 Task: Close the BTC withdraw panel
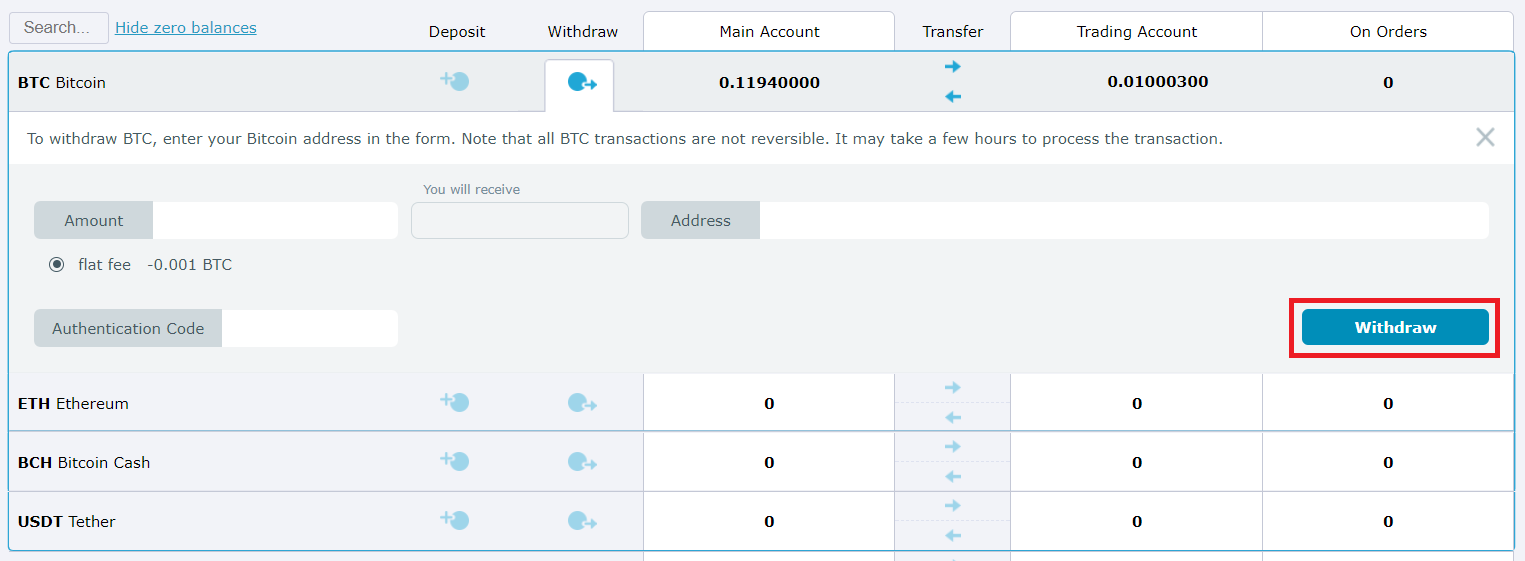(1485, 138)
